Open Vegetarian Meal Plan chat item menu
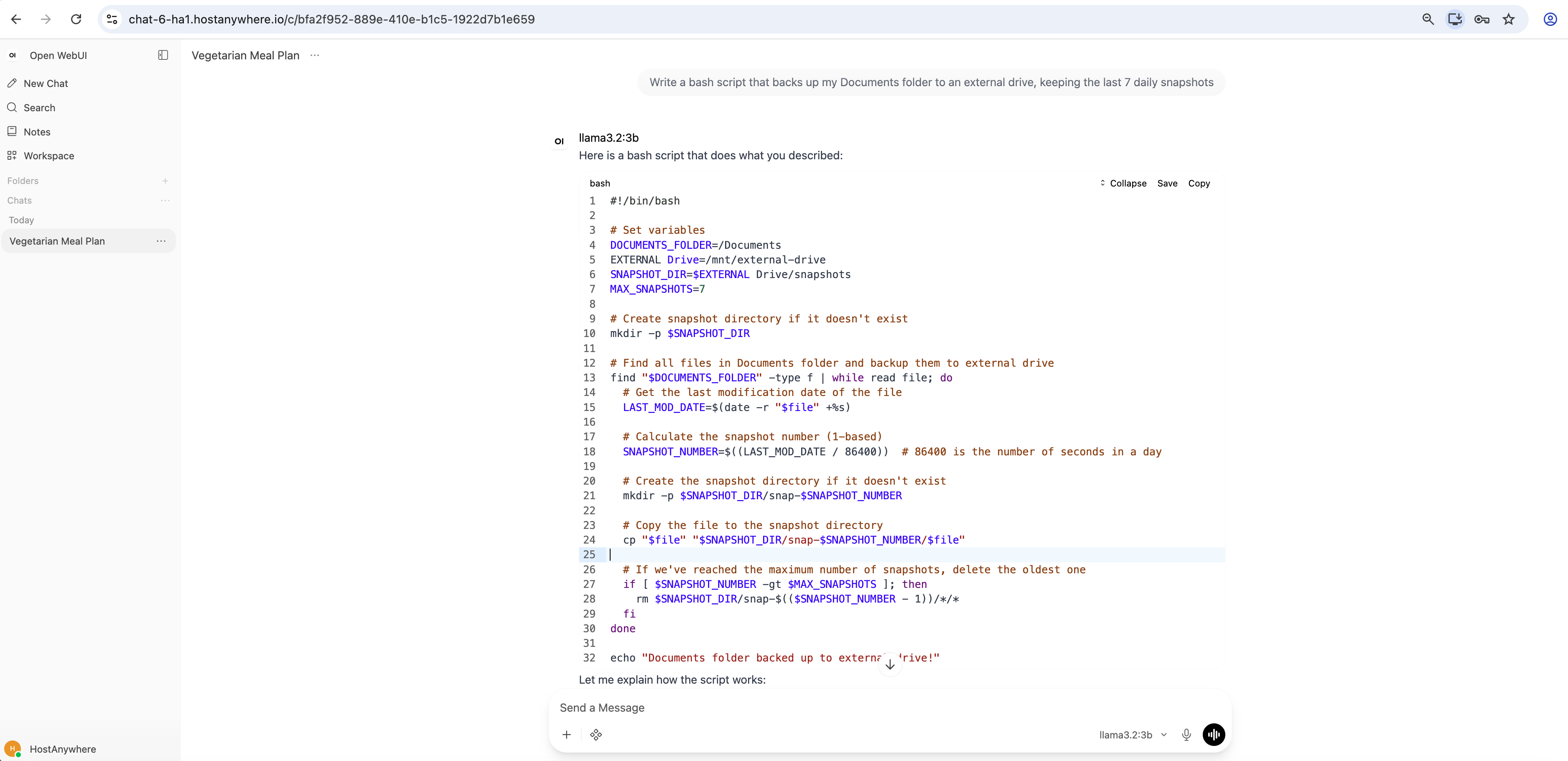Screen dimensions: 1568x761 click(161, 241)
